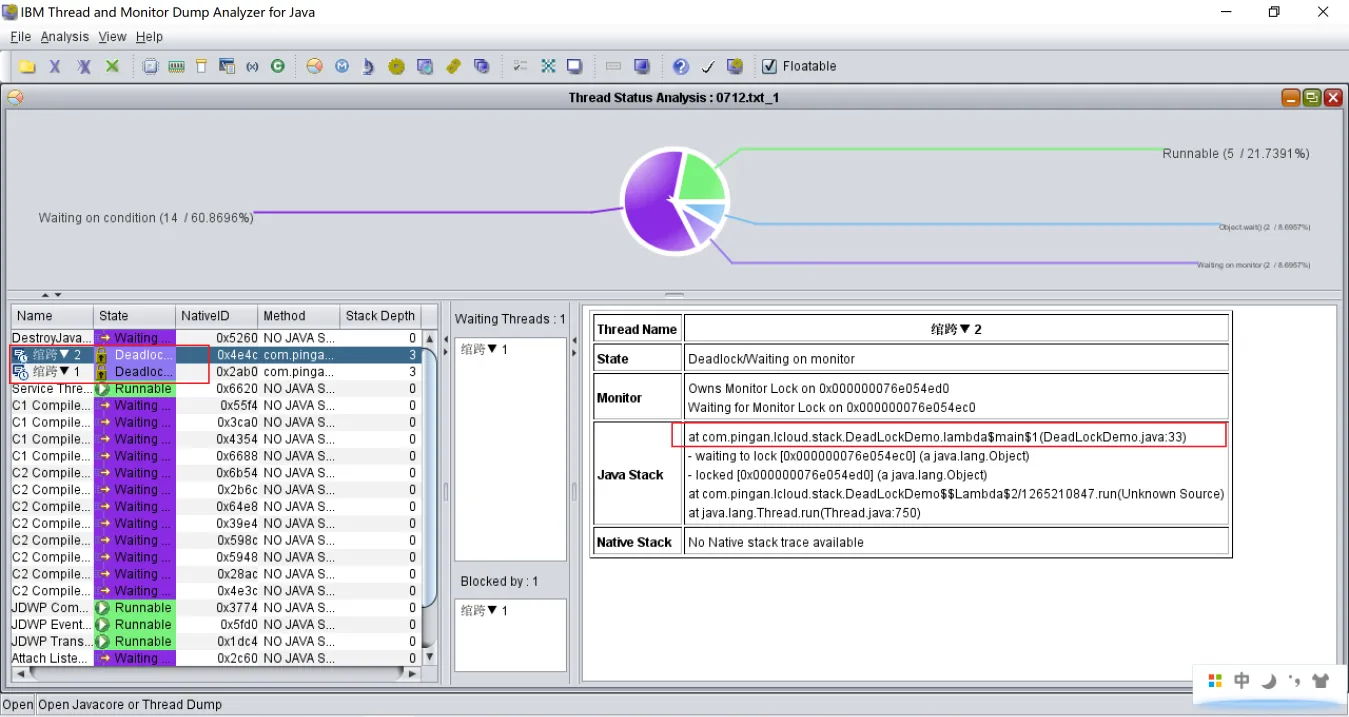Minimize the Thread Status Analysis internal frame
1349x717 pixels.
coord(1291,97)
